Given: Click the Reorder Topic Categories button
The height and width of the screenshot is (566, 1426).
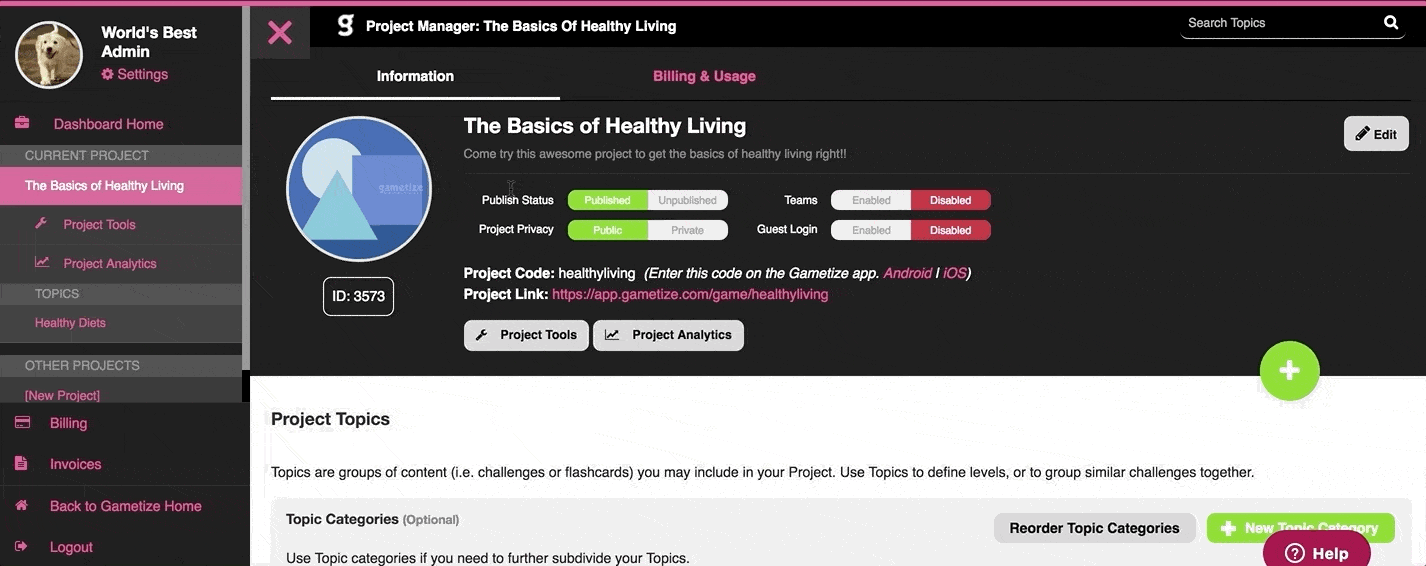Looking at the screenshot, I should [1095, 528].
